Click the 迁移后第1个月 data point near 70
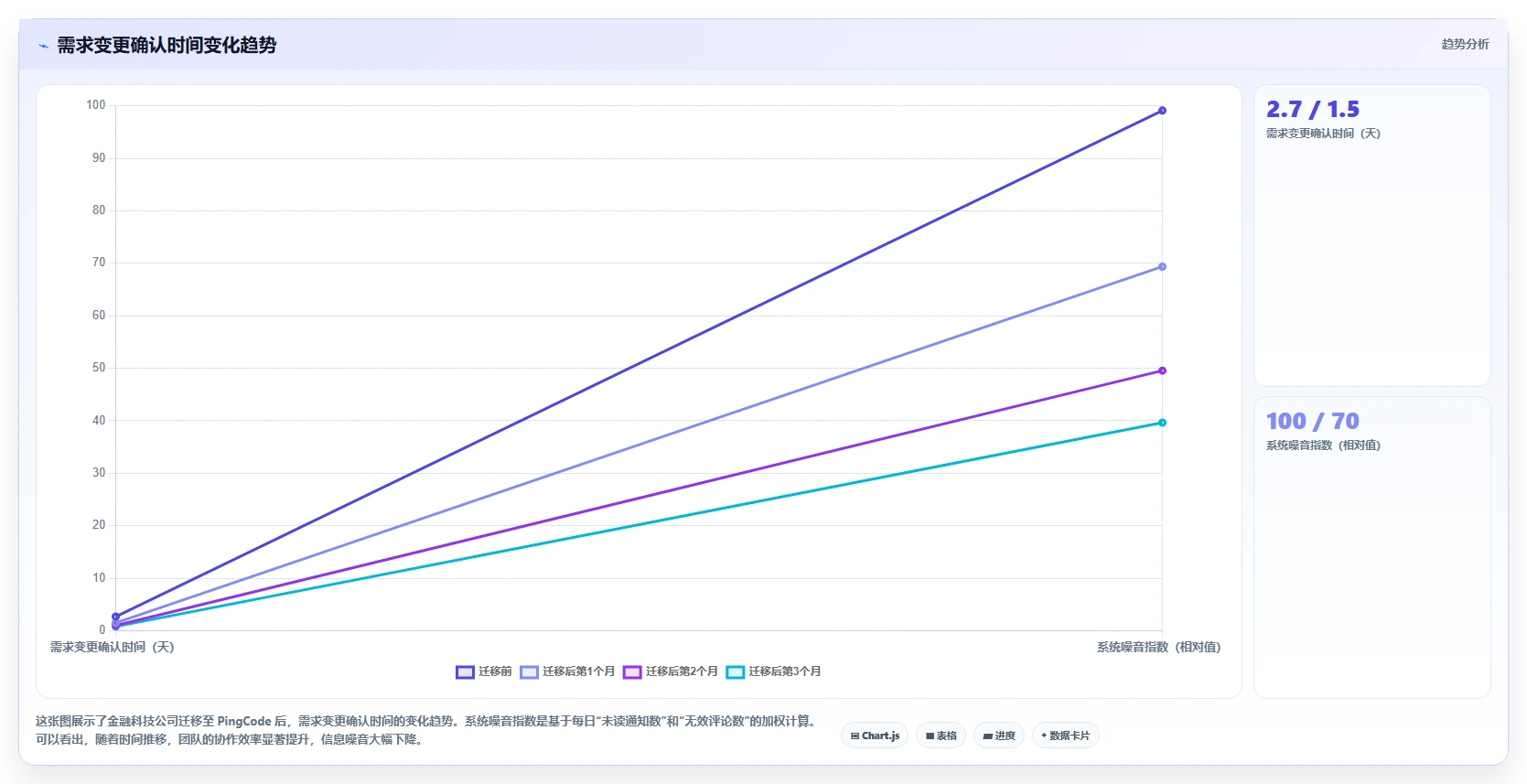Viewport: 1527px width, 784px height. pyautogui.click(x=1162, y=267)
